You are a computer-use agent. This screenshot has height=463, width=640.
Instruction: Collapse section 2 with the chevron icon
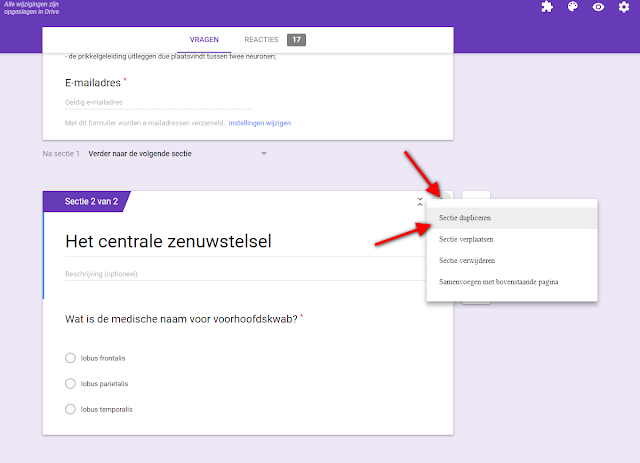[420, 202]
